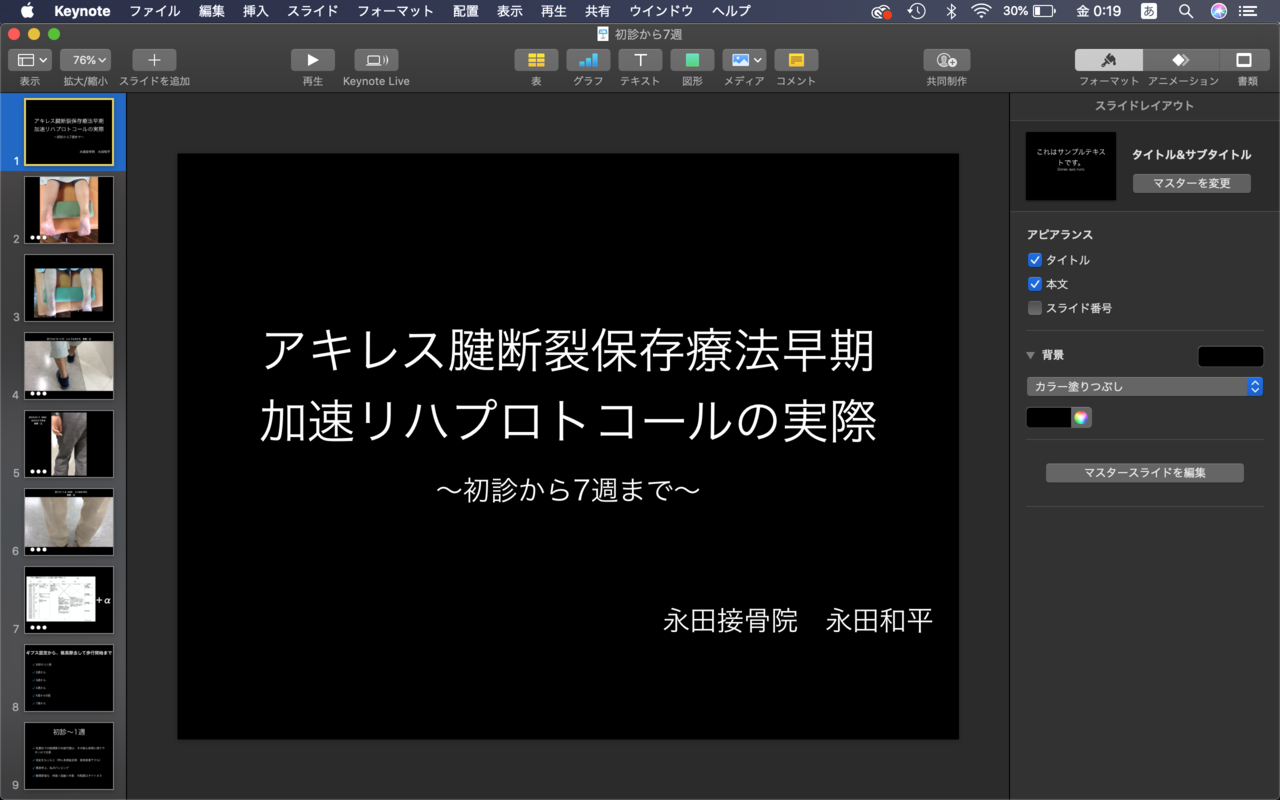Image resolution: width=1280 pixels, height=800 pixels.
Task: Insert a shape using the 図形 icon
Action: pos(692,60)
